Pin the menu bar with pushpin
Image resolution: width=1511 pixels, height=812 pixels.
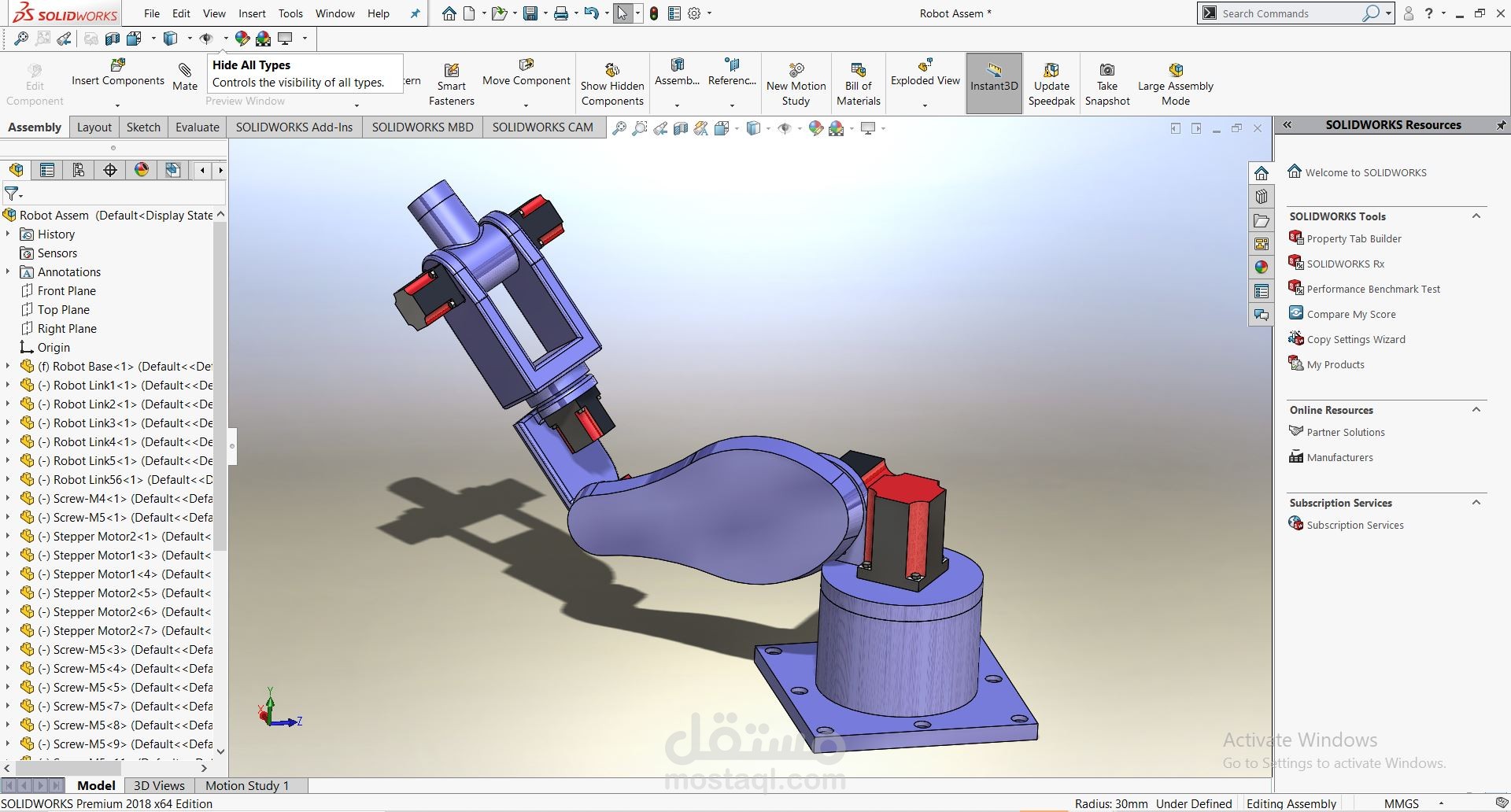[415, 13]
